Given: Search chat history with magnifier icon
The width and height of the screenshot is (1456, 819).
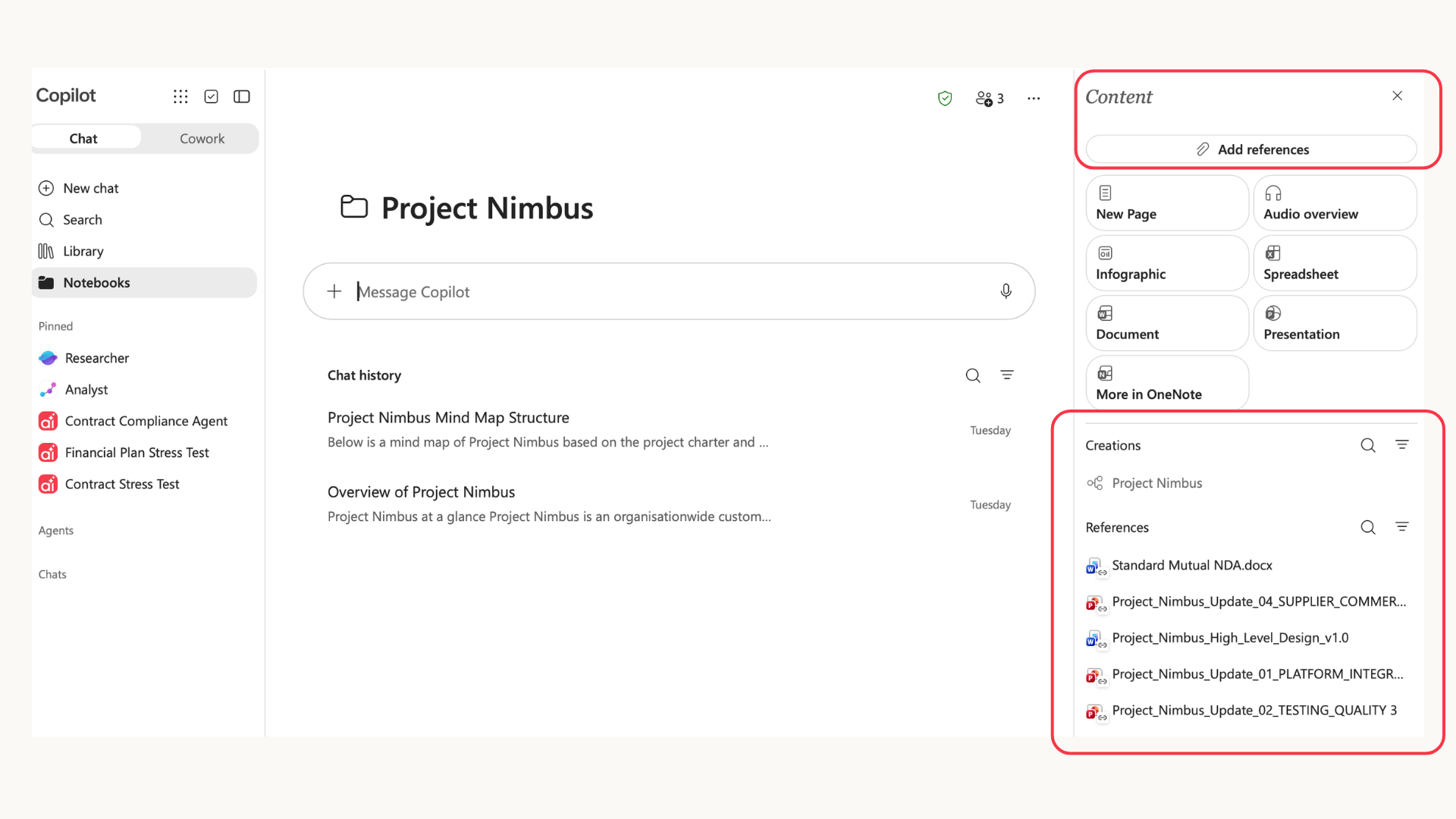Looking at the screenshot, I should pyautogui.click(x=973, y=375).
